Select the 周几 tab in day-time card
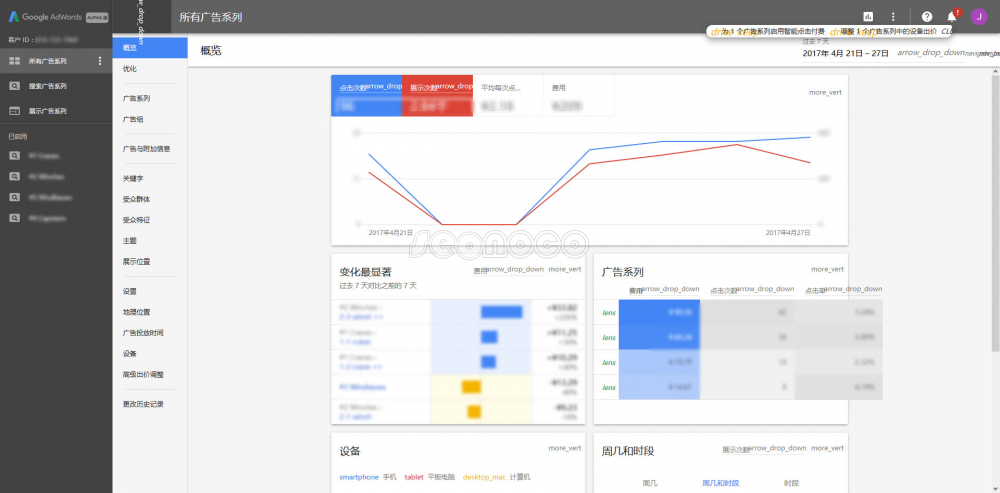 tap(650, 483)
